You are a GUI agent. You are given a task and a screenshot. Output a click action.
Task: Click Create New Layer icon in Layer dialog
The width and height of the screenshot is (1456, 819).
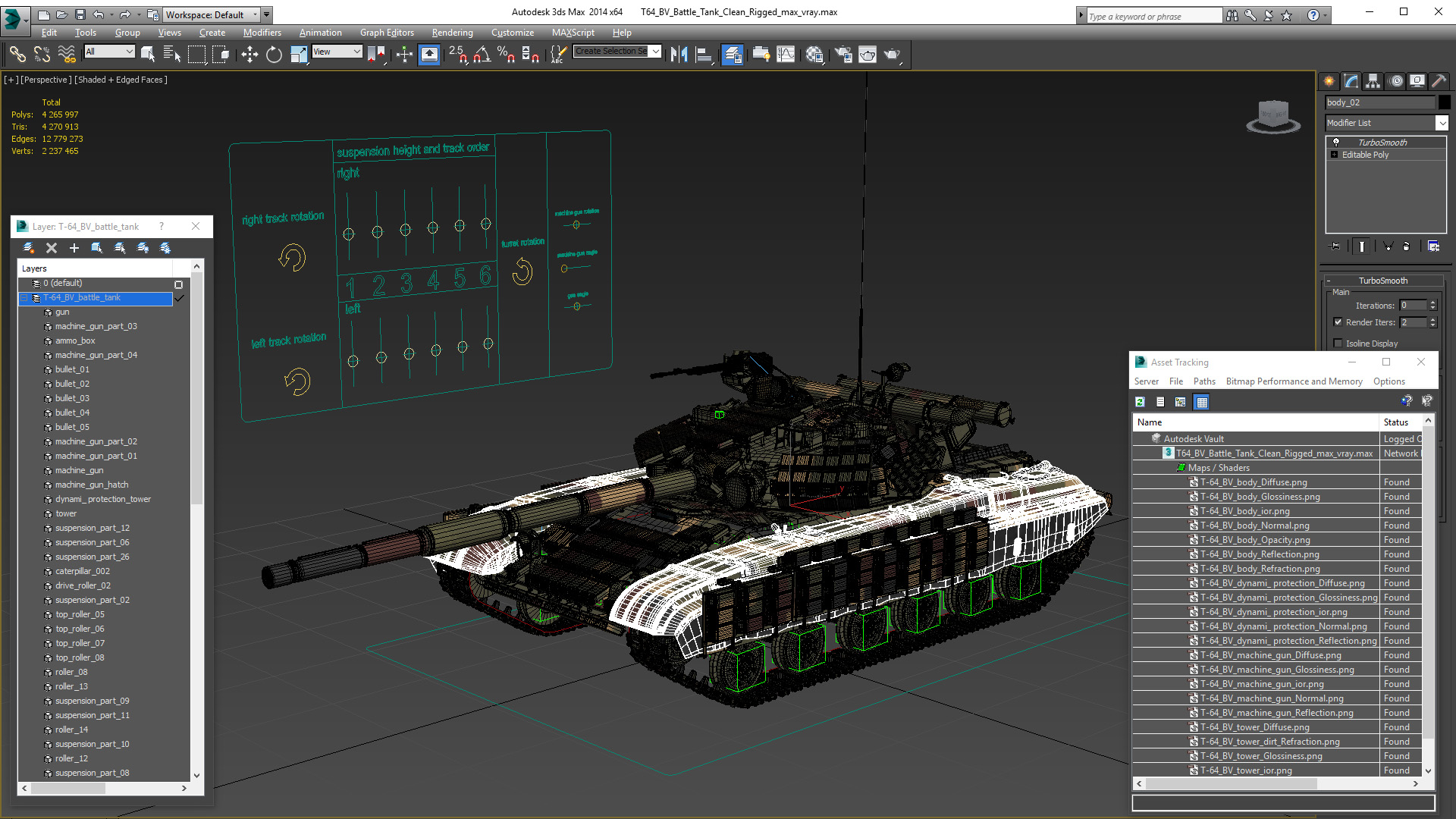pos(28,248)
